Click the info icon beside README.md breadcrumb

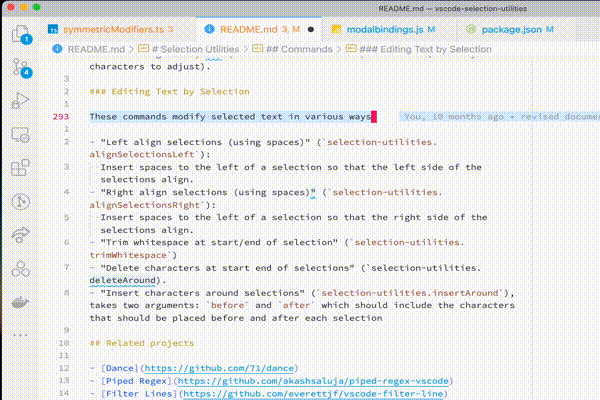point(57,49)
